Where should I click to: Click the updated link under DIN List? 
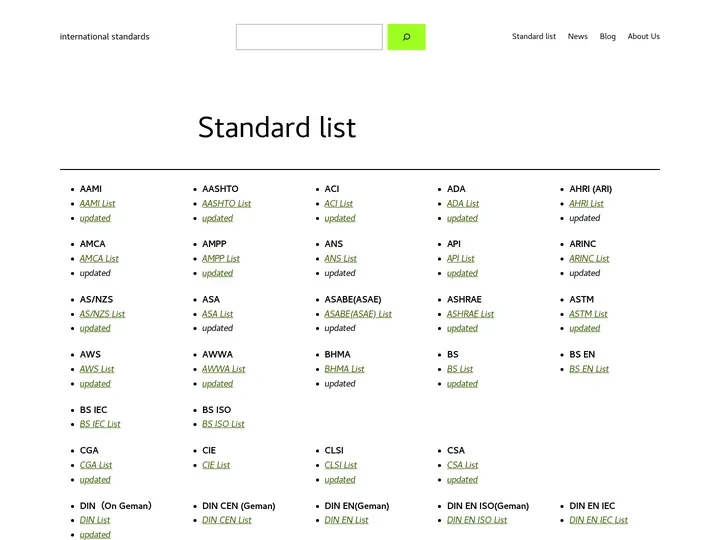tap(95, 535)
